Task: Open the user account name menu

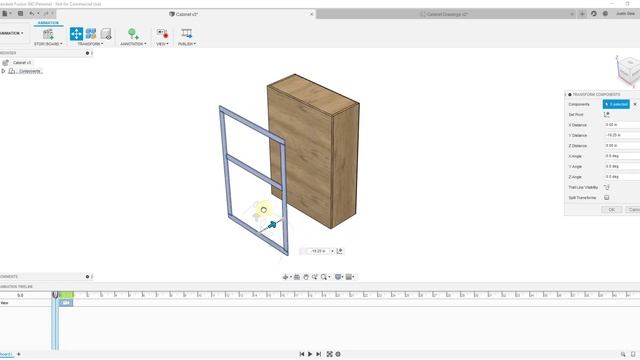Action: (625, 14)
